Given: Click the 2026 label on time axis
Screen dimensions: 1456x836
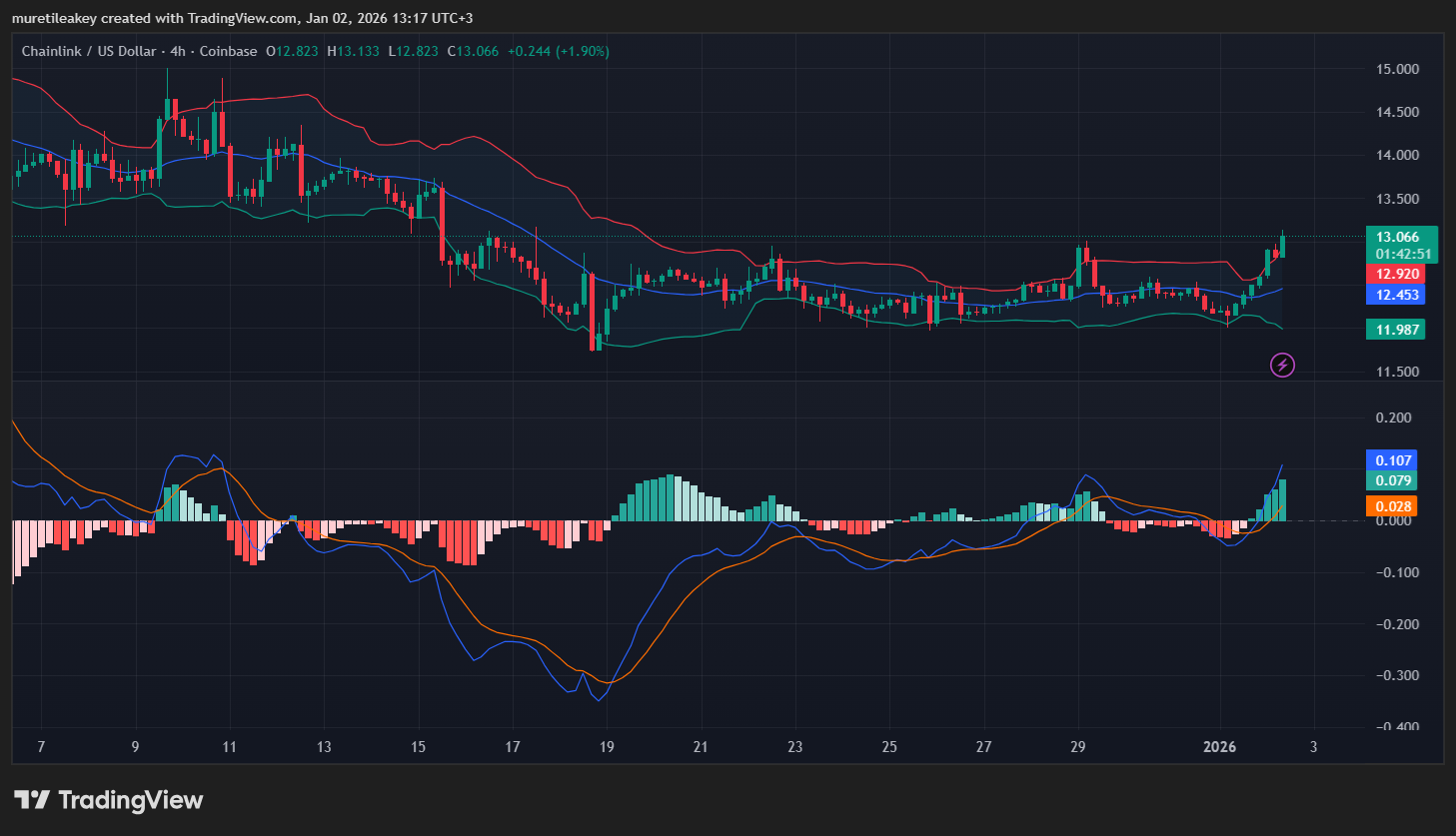Looking at the screenshot, I should 1219,747.
